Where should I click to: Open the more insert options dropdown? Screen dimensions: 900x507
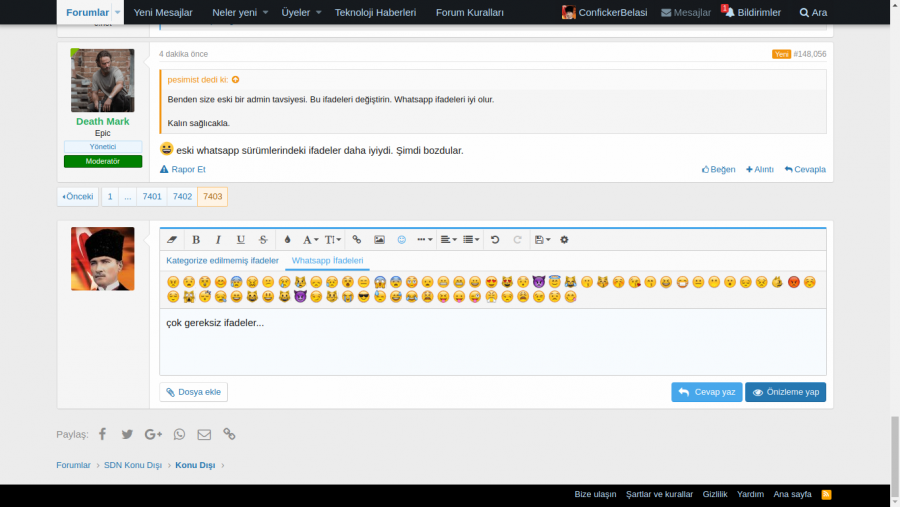pyautogui.click(x=425, y=239)
